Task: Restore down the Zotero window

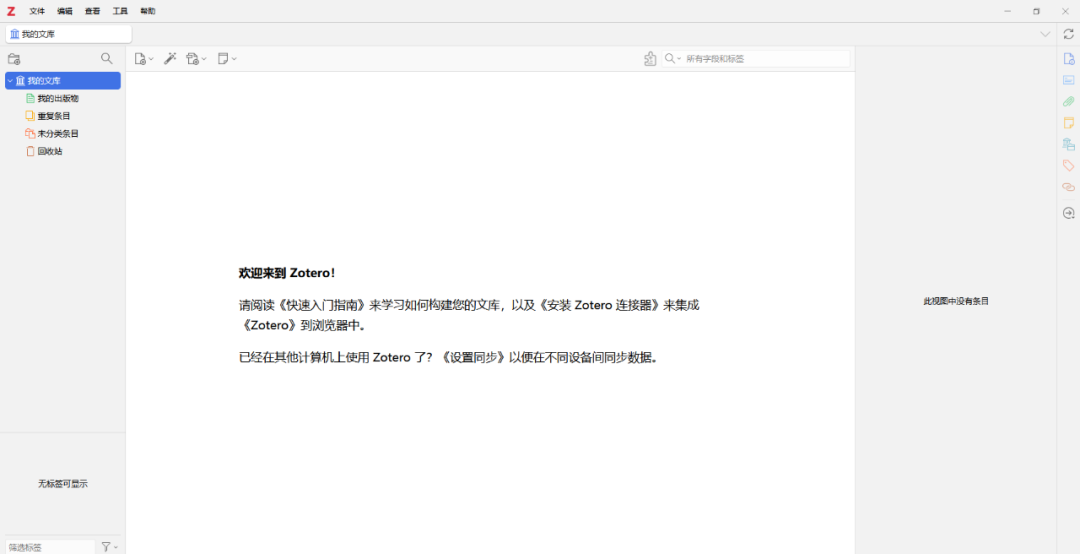Action: [1037, 11]
